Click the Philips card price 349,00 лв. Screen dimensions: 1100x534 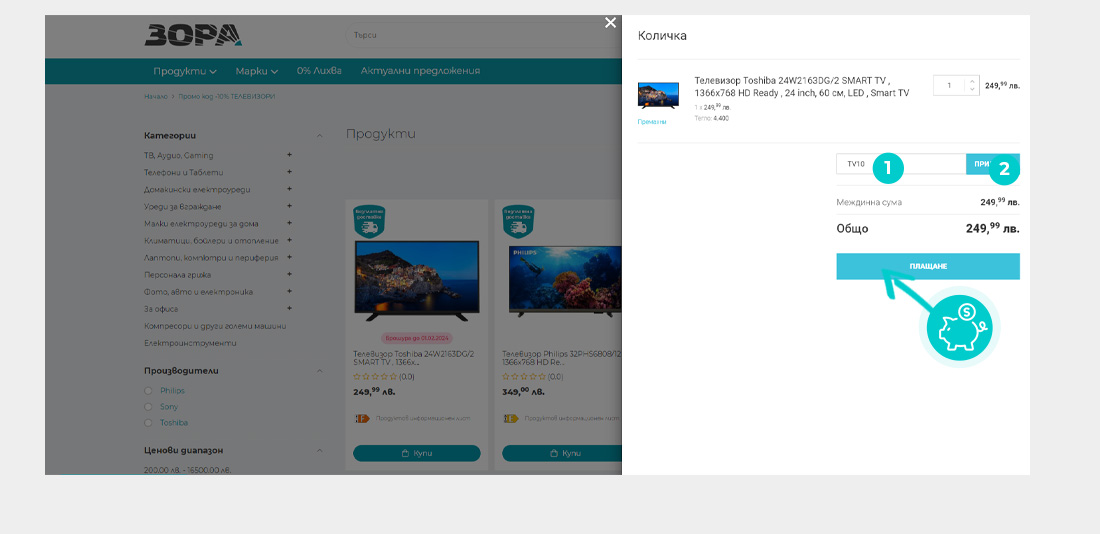coord(525,392)
